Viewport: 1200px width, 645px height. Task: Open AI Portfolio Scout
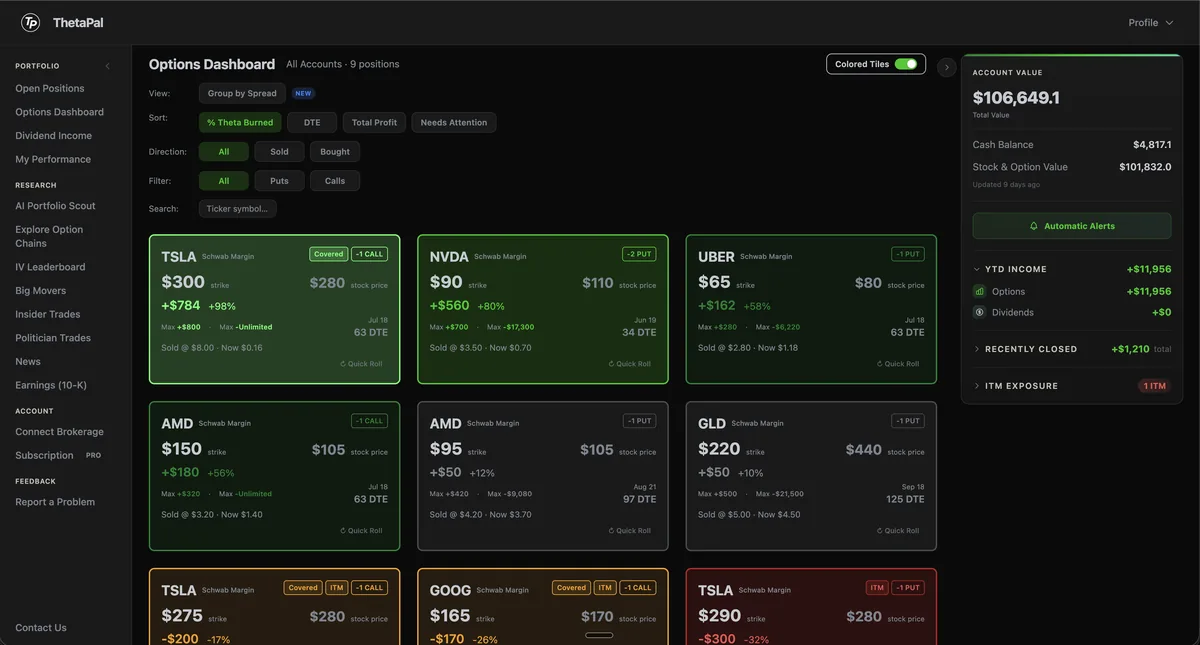click(x=55, y=206)
